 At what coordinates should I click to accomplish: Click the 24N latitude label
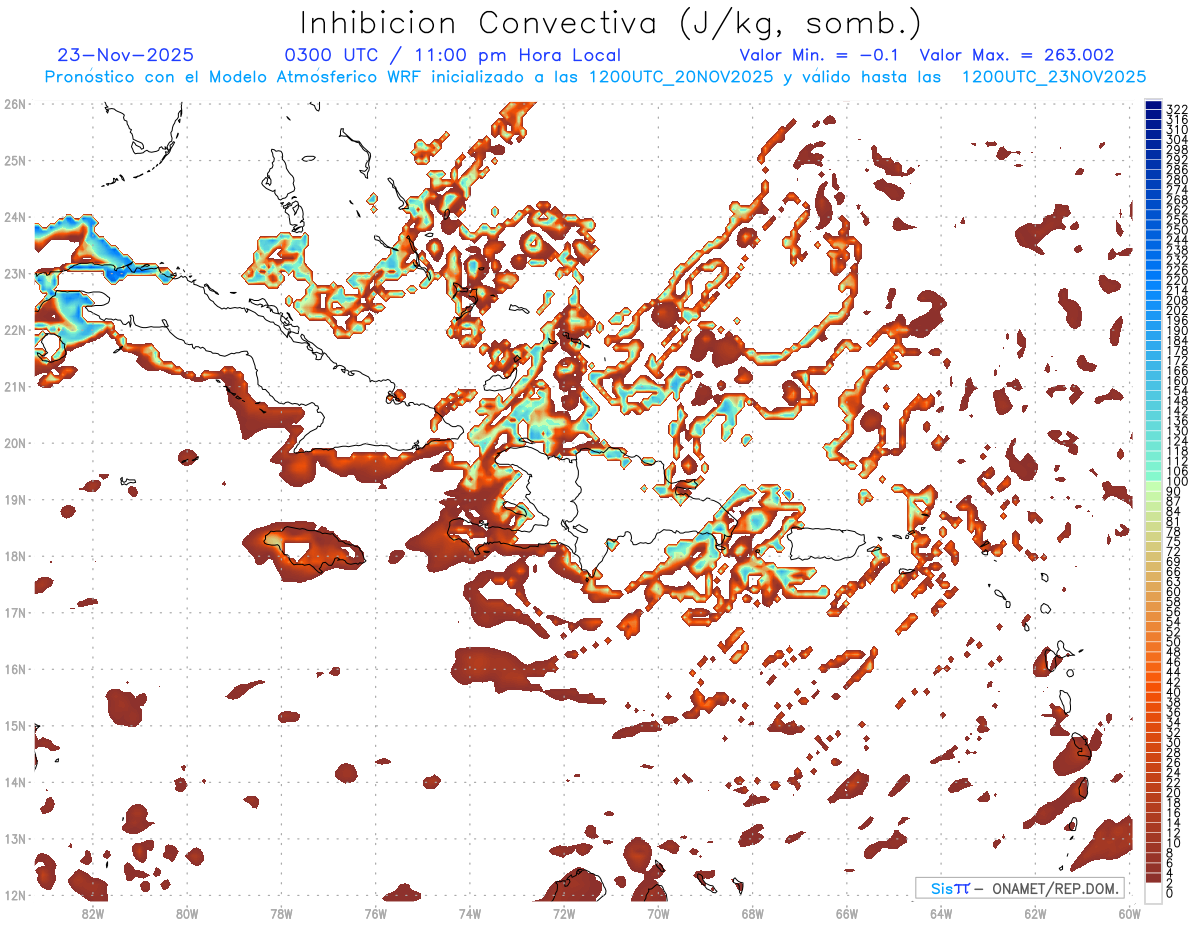pos(14,216)
